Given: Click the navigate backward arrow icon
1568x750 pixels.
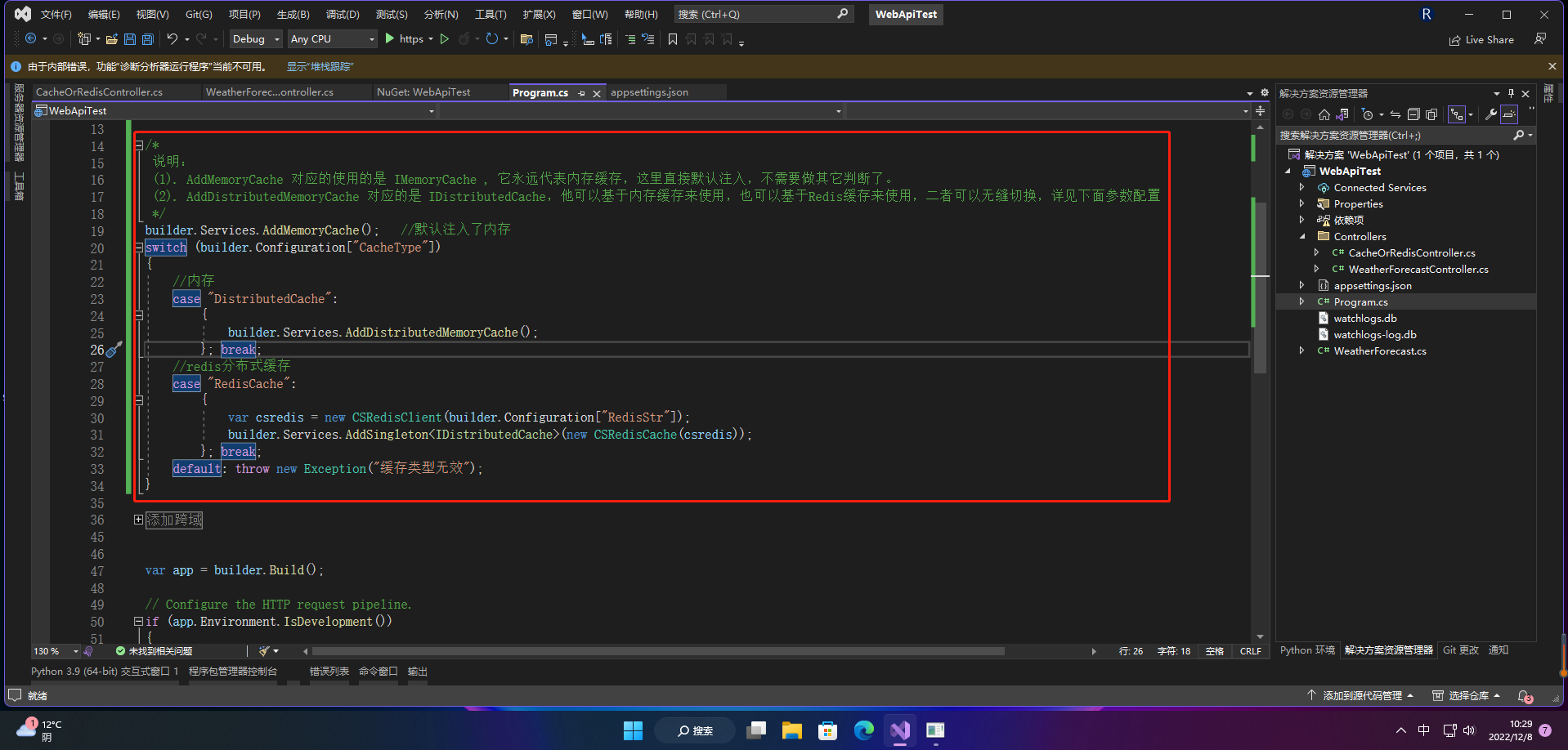Looking at the screenshot, I should pos(30,38).
